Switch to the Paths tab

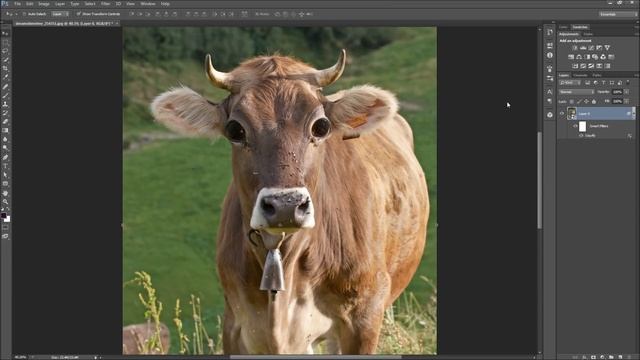pos(597,75)
